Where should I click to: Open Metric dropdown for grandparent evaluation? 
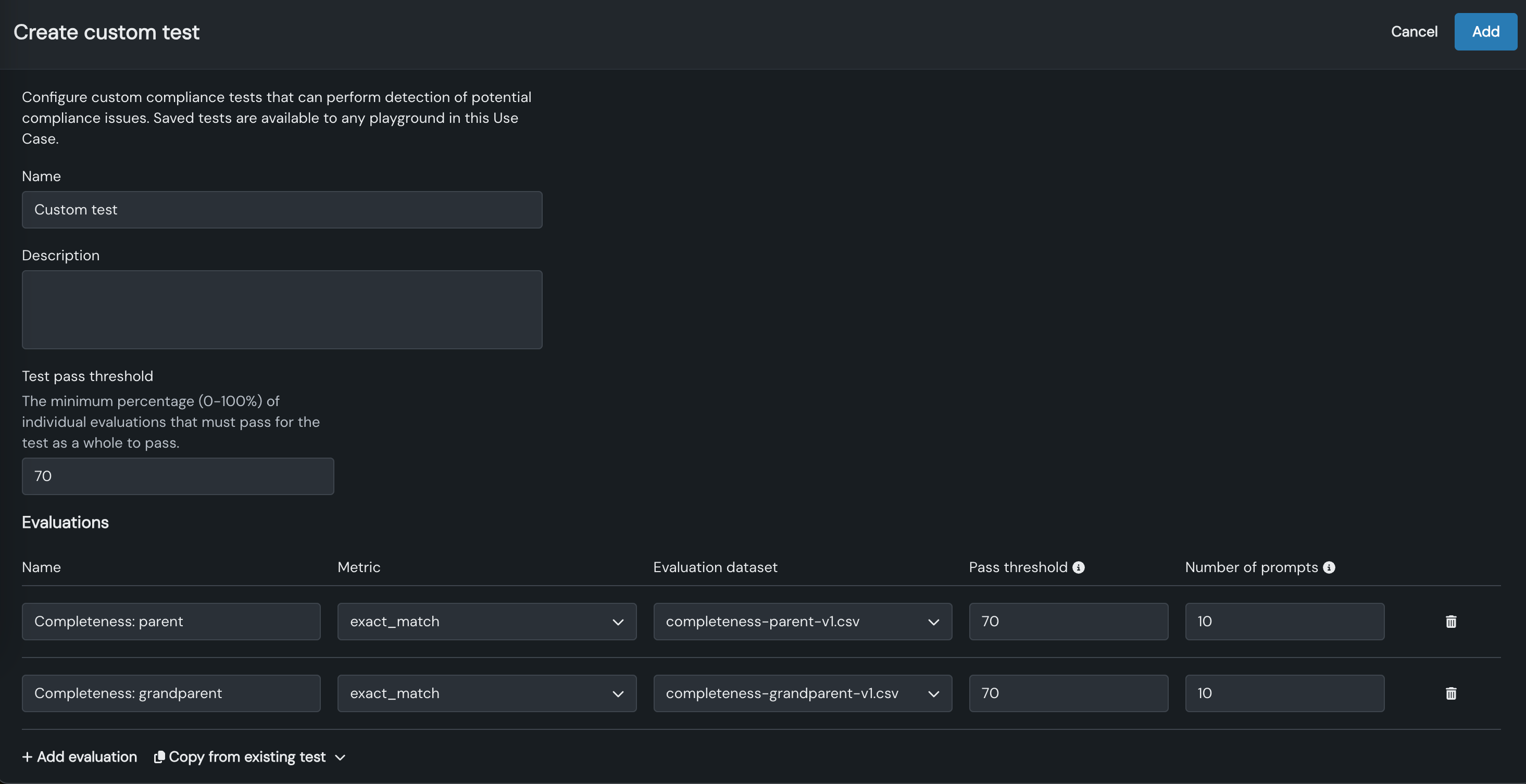tap(486, 693)
